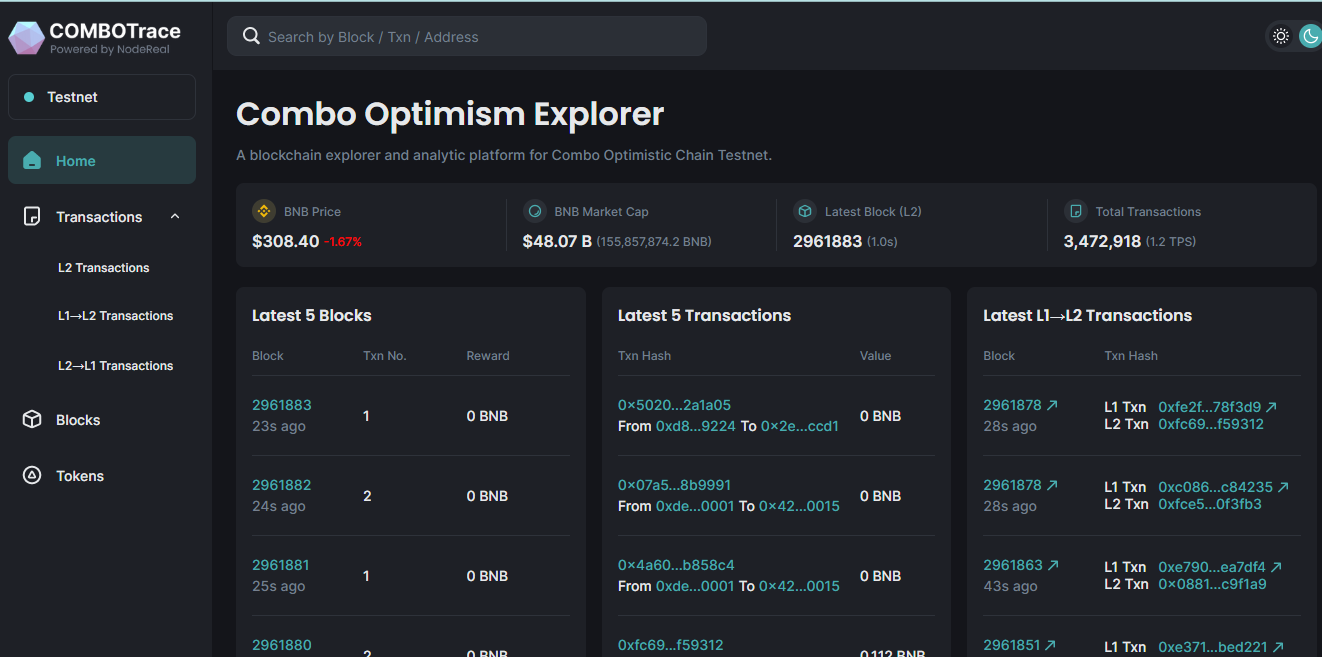Collapse the Transactions submenu chevron
The height and width of the screenshot is (657, 1322).
pyautogui.click(x=175, y=217)
